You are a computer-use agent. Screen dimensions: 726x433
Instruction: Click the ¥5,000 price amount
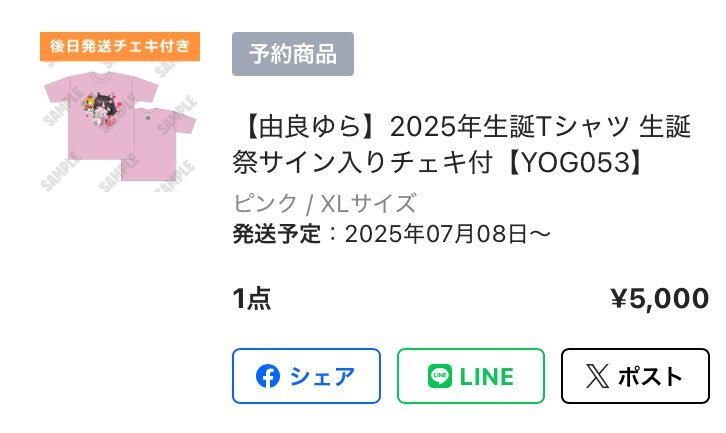(660, 298)
